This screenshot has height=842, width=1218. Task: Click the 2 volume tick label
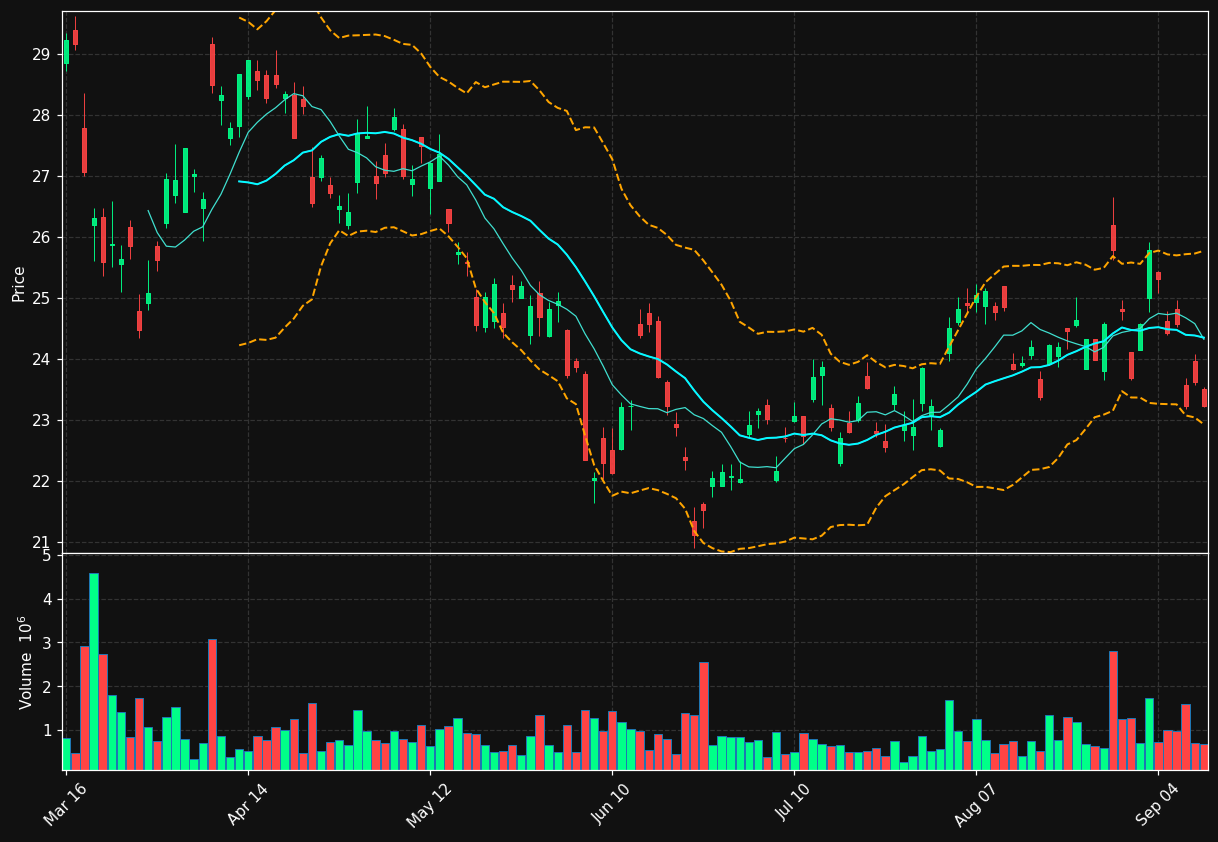[46, 687]
